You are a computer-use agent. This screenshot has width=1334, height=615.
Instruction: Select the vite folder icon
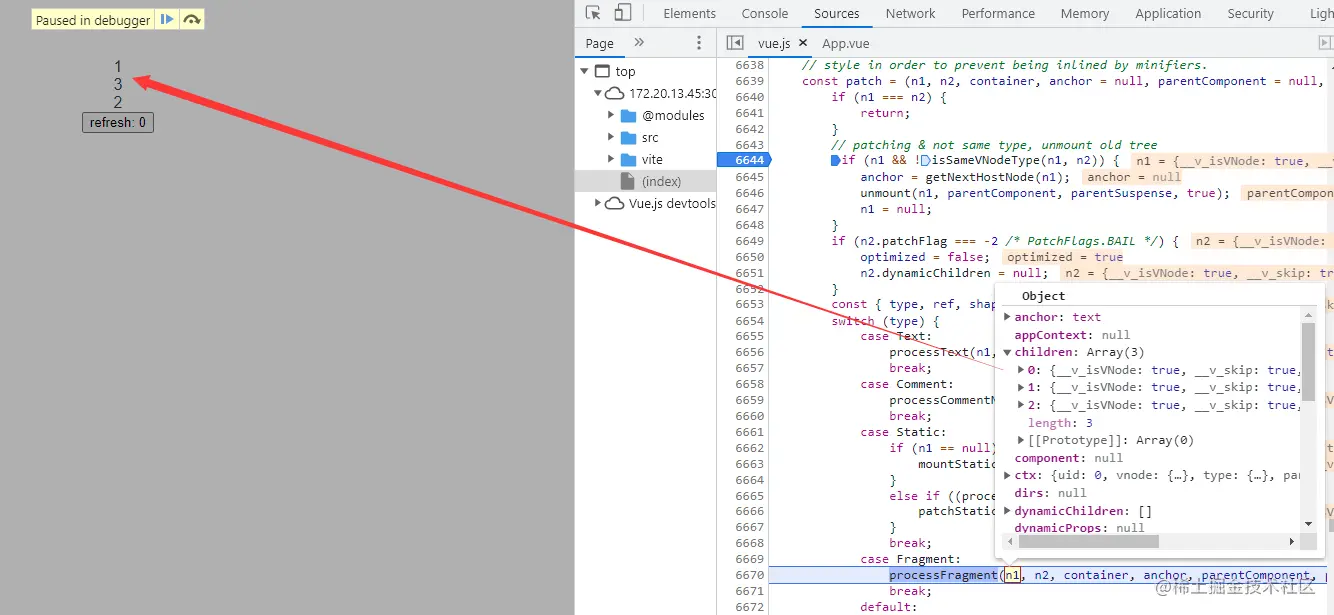click(628, 159)
